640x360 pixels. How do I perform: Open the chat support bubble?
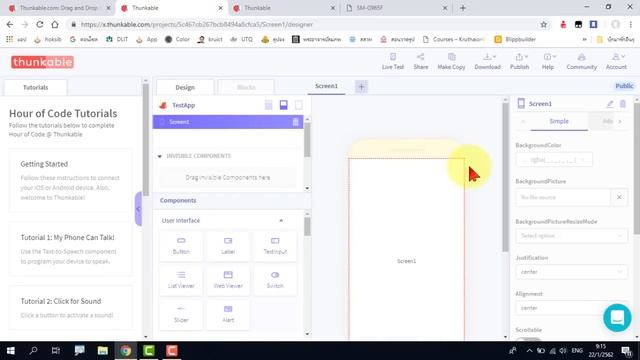click(x=617, y=318)
